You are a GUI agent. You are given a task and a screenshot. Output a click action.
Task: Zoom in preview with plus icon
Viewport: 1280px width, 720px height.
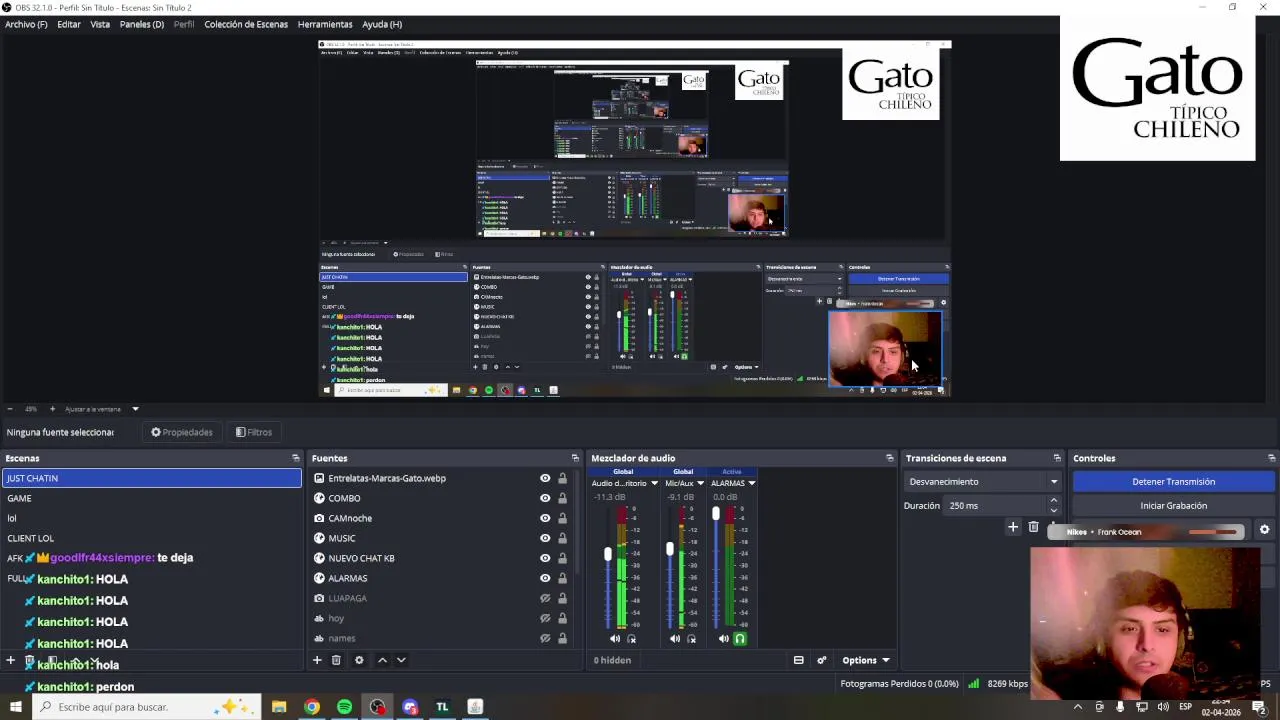pyautogui.click(x=53, y=409)
